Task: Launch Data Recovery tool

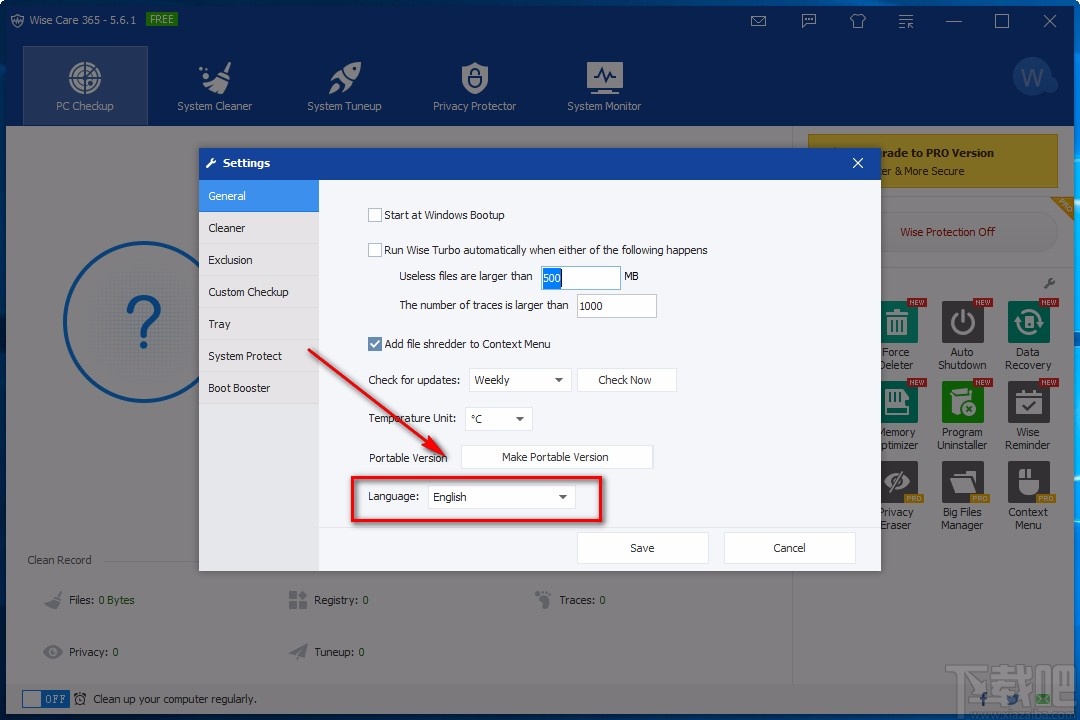Action: click(1028, 336)
